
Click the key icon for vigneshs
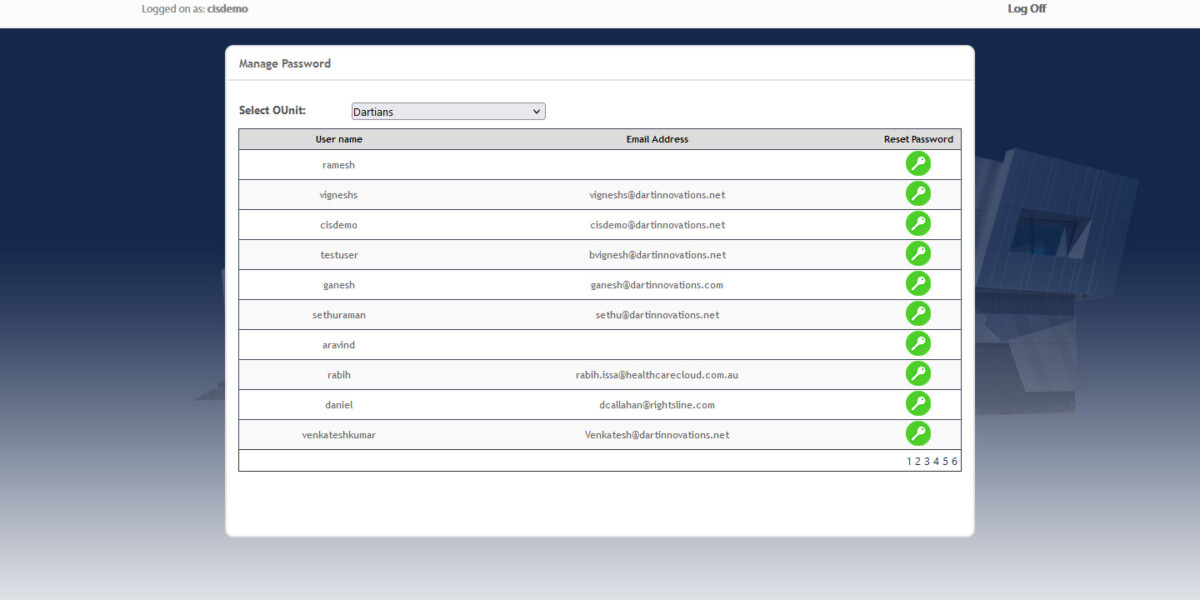pos(918,192)
